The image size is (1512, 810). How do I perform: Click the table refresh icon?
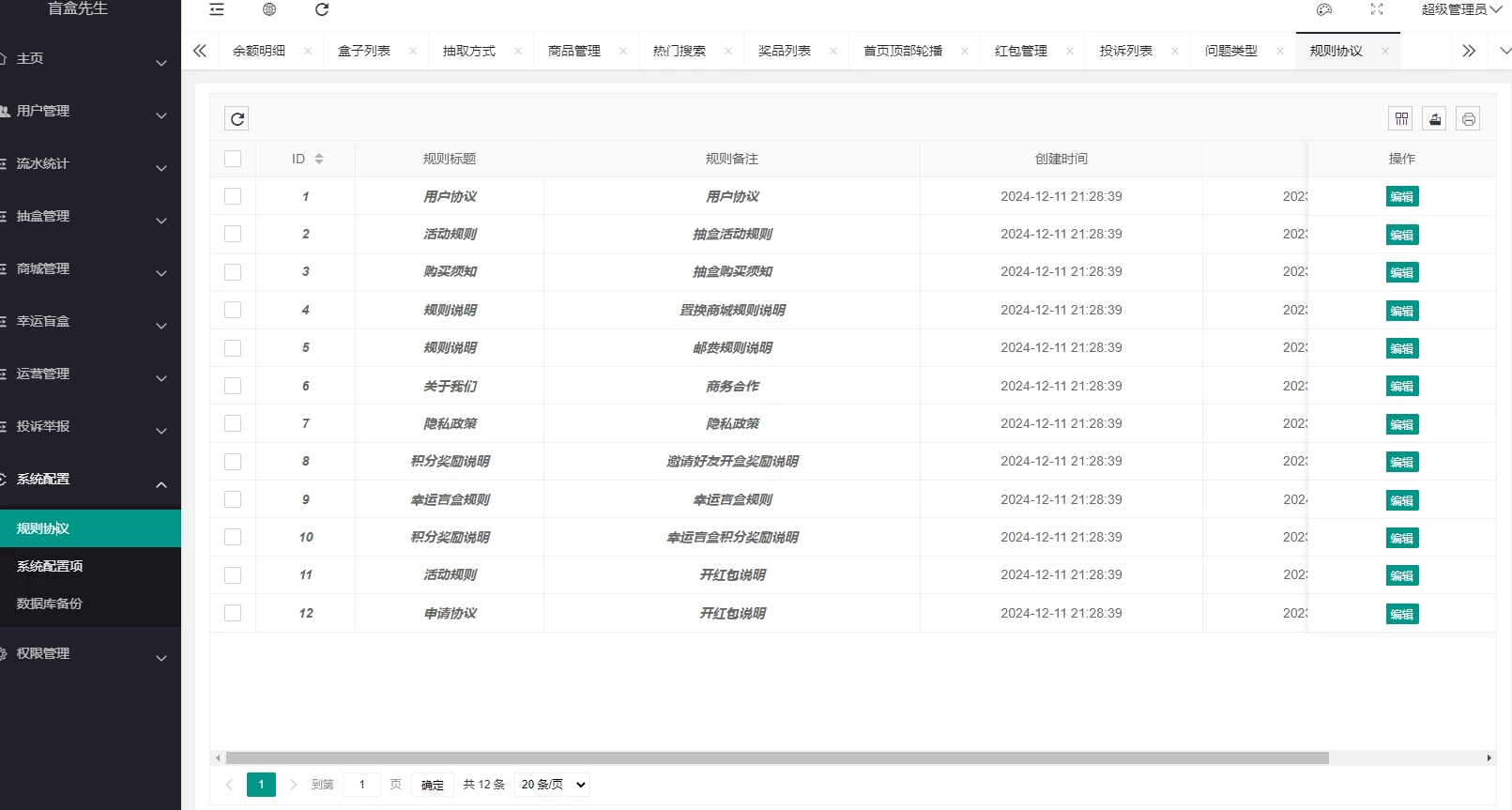pyautogui.click(x=237, y=118)
